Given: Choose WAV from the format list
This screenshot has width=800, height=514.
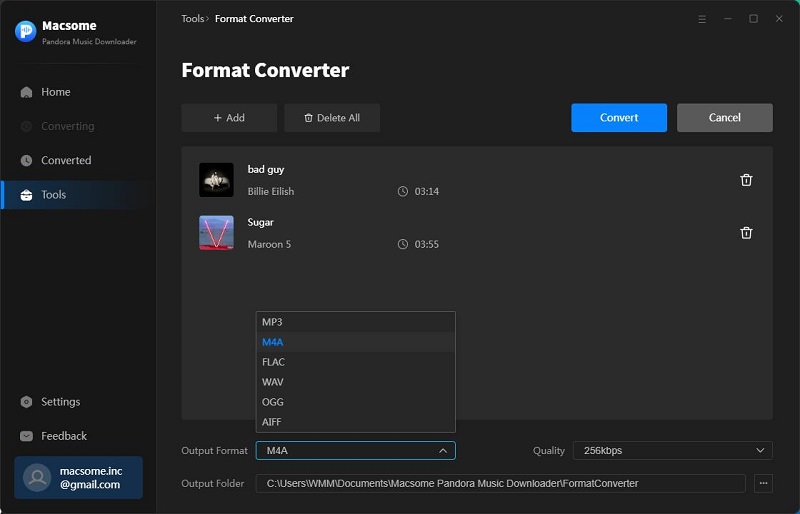Looking at the screenshot, I should (x=356, y=382).
